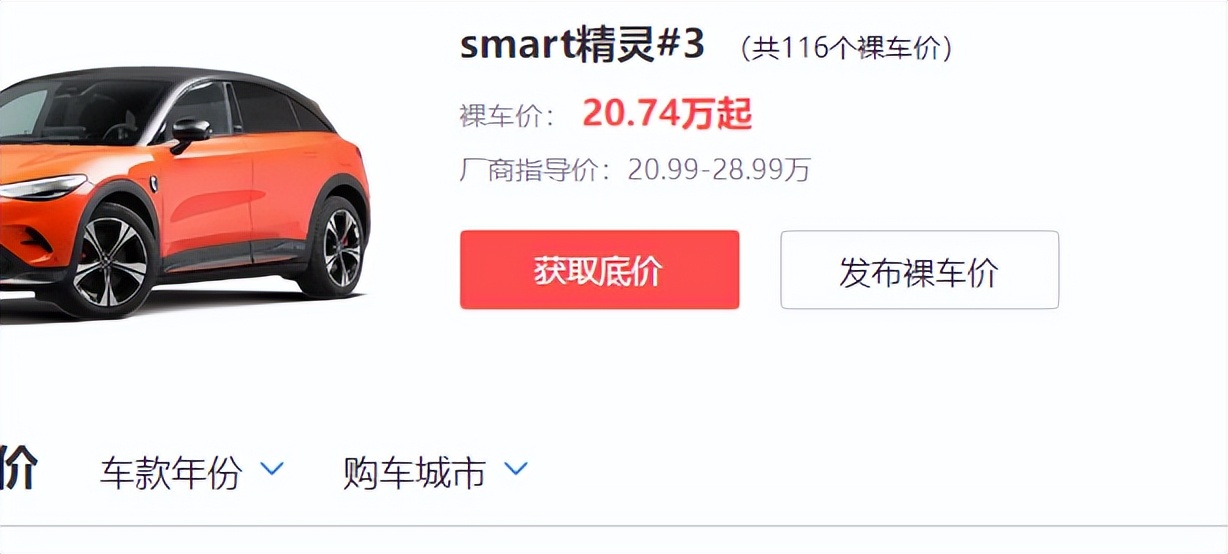Select the bold 价 heading at left edge
The height and width of the screenshot is (554, 1228).
[x=18, y=468]
